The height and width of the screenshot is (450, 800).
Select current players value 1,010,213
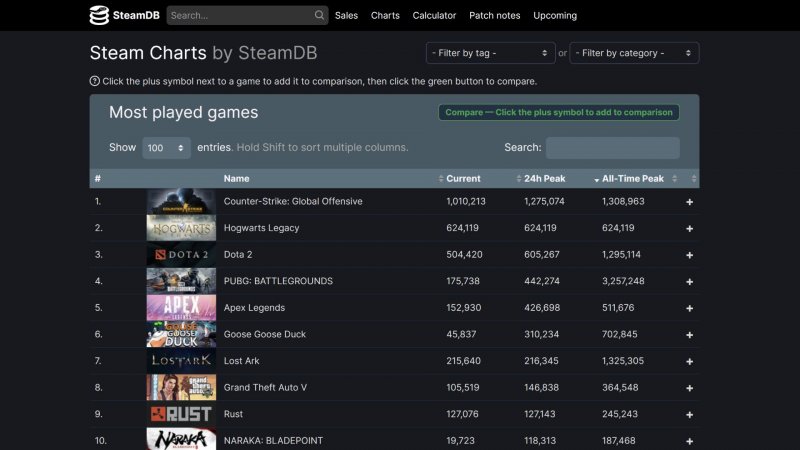point(466,201)
